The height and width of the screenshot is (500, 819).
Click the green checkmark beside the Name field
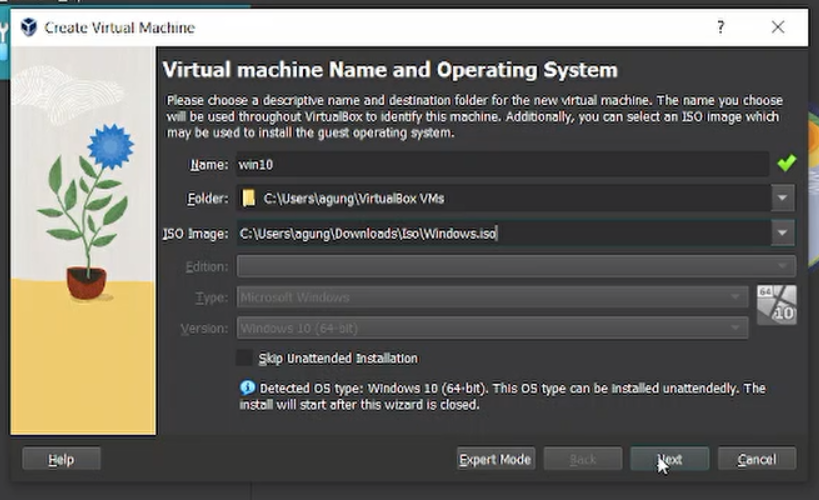coord(786,164)
